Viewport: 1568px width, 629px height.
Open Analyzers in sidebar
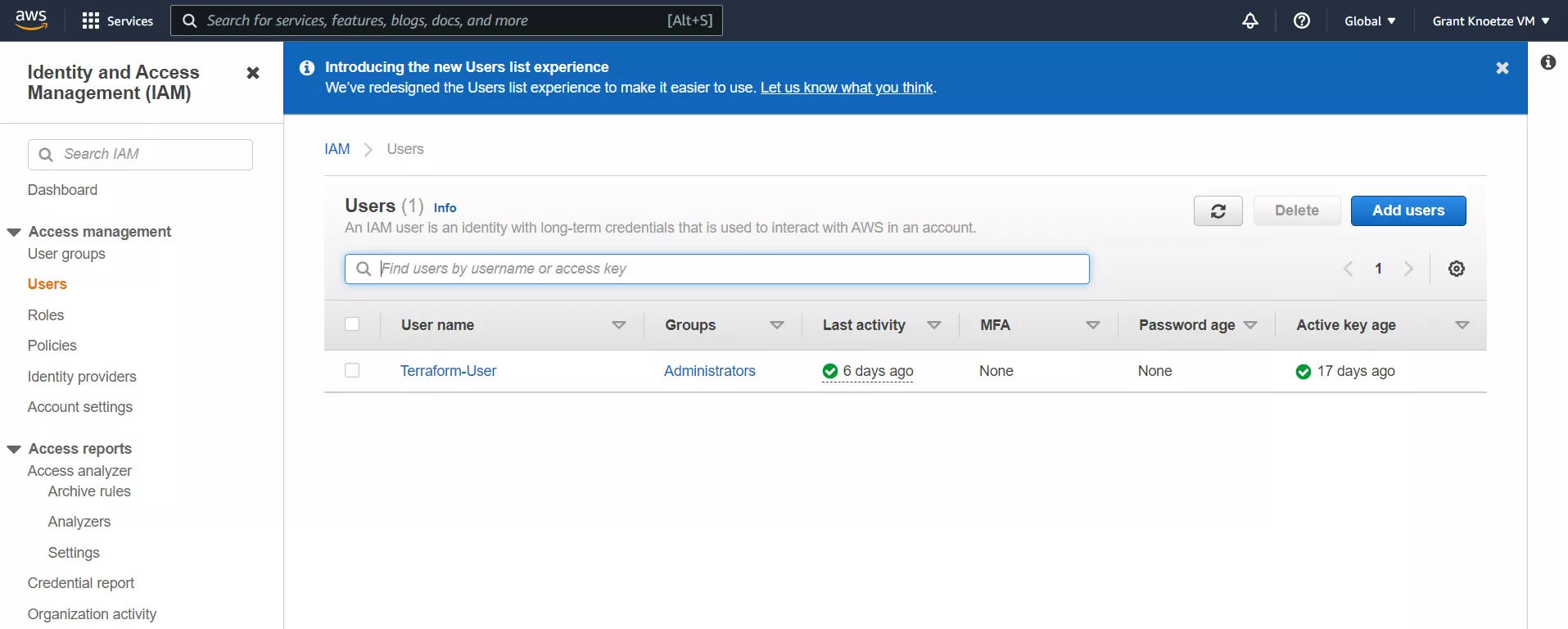[79, 522]
